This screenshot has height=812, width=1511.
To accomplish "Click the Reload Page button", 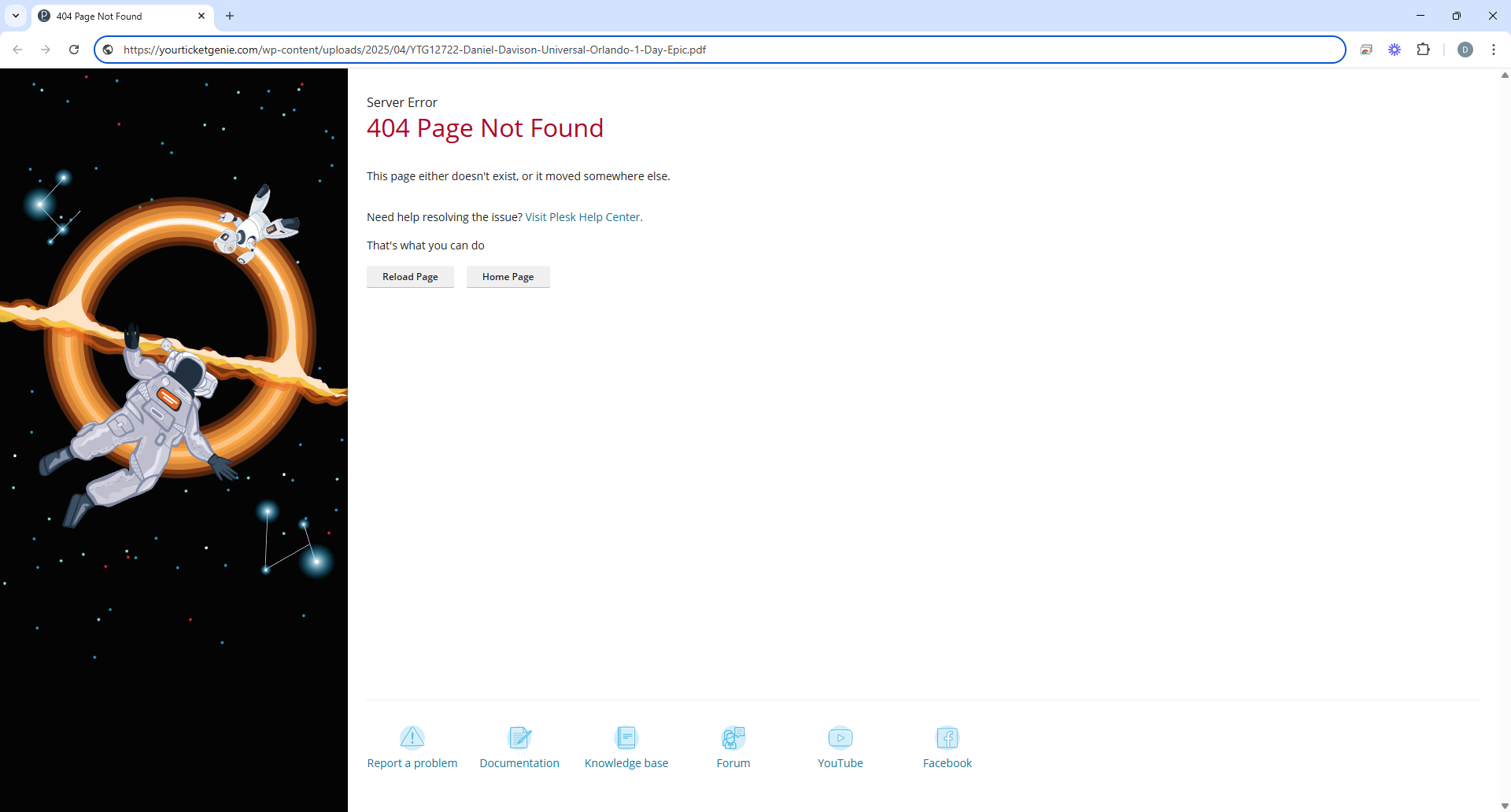I will coord(410,277).
